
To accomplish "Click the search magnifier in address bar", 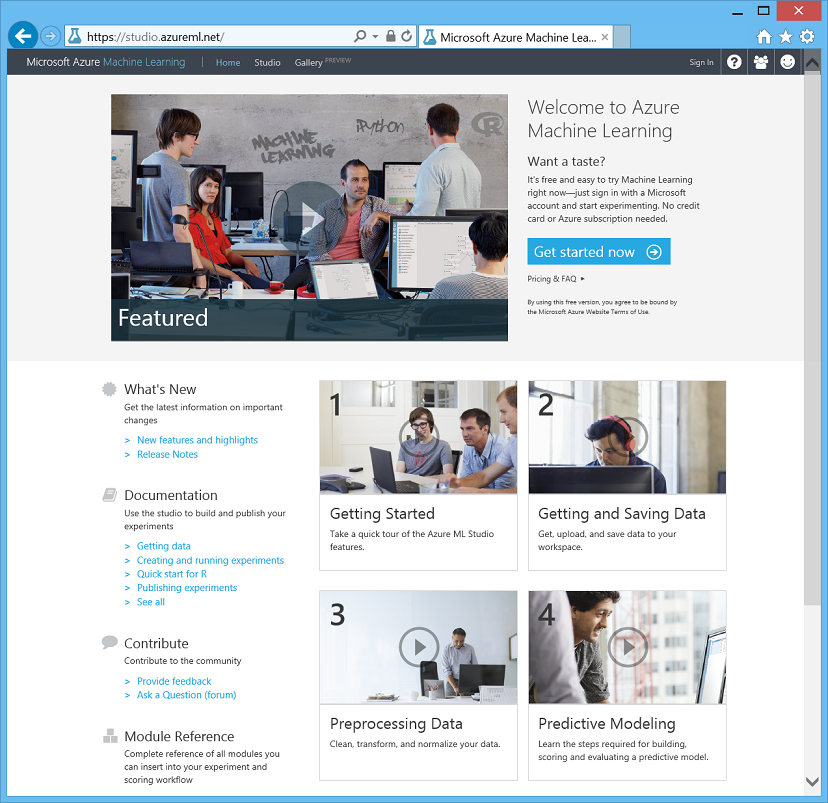I will (360, 36).
